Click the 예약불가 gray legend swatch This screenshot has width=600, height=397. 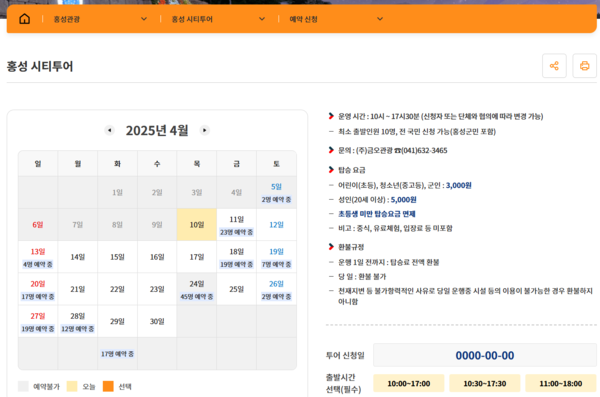(x=23, y=386)
